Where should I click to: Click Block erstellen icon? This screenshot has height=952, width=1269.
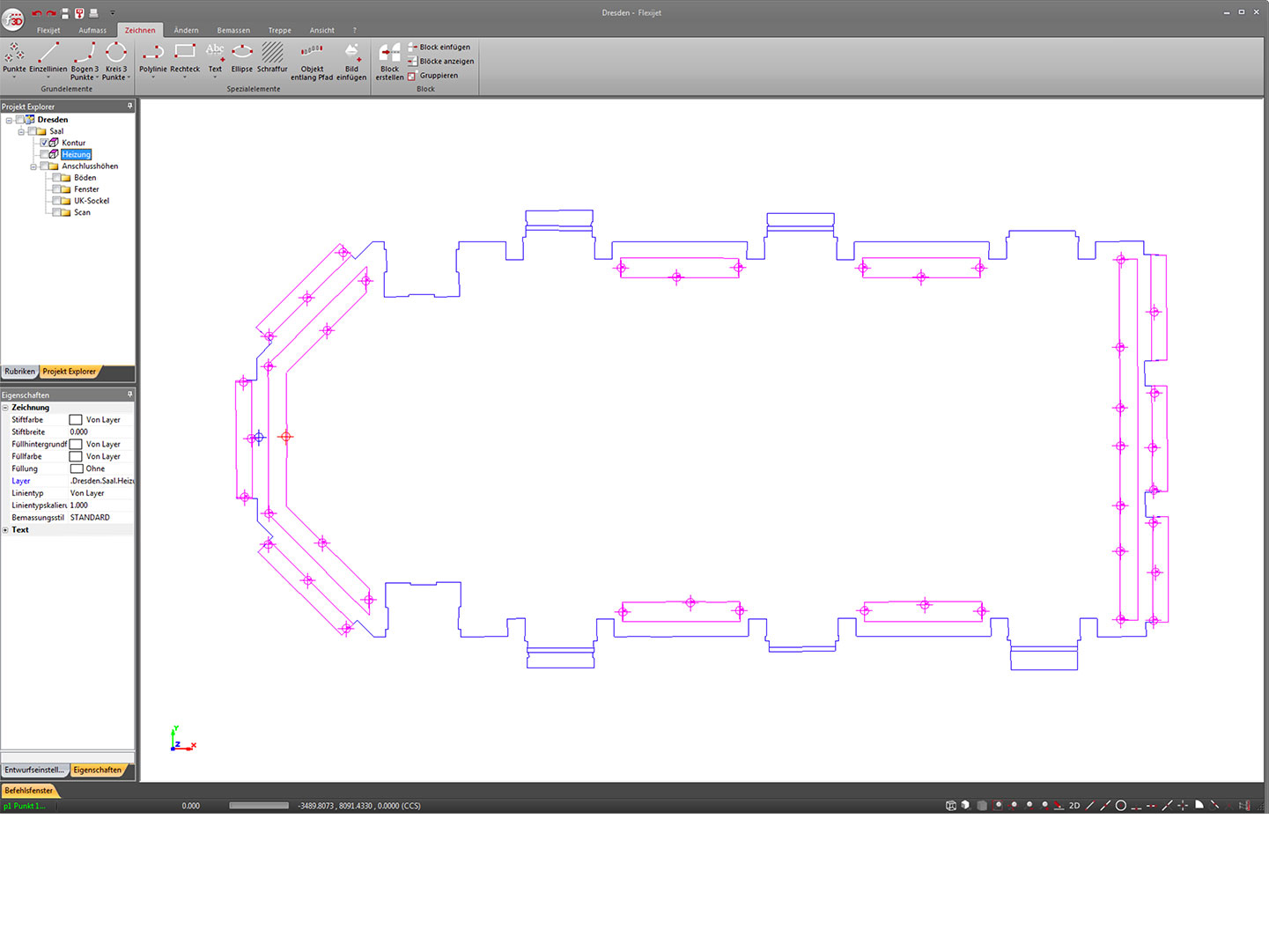[389, 55]
